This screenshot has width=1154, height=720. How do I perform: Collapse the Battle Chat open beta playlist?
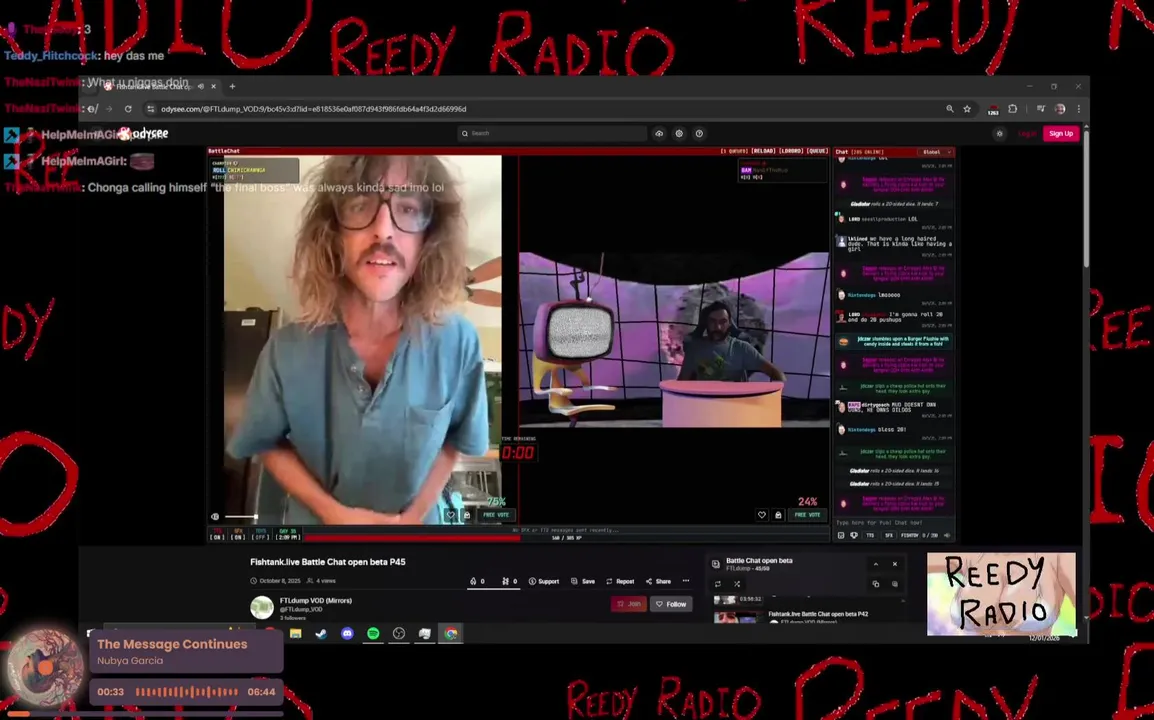point(876,564)
